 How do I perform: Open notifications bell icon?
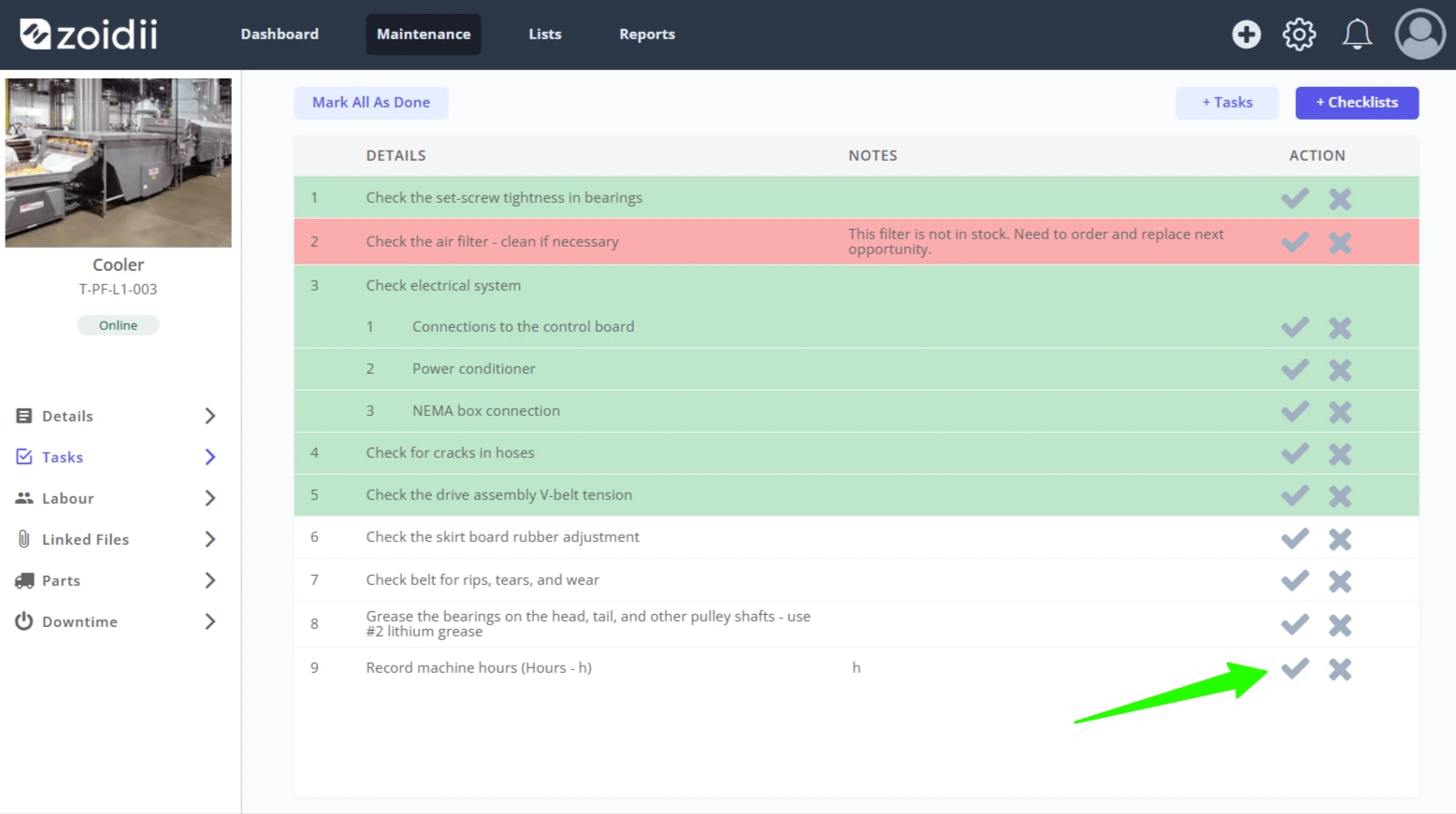click(1357, 35)
